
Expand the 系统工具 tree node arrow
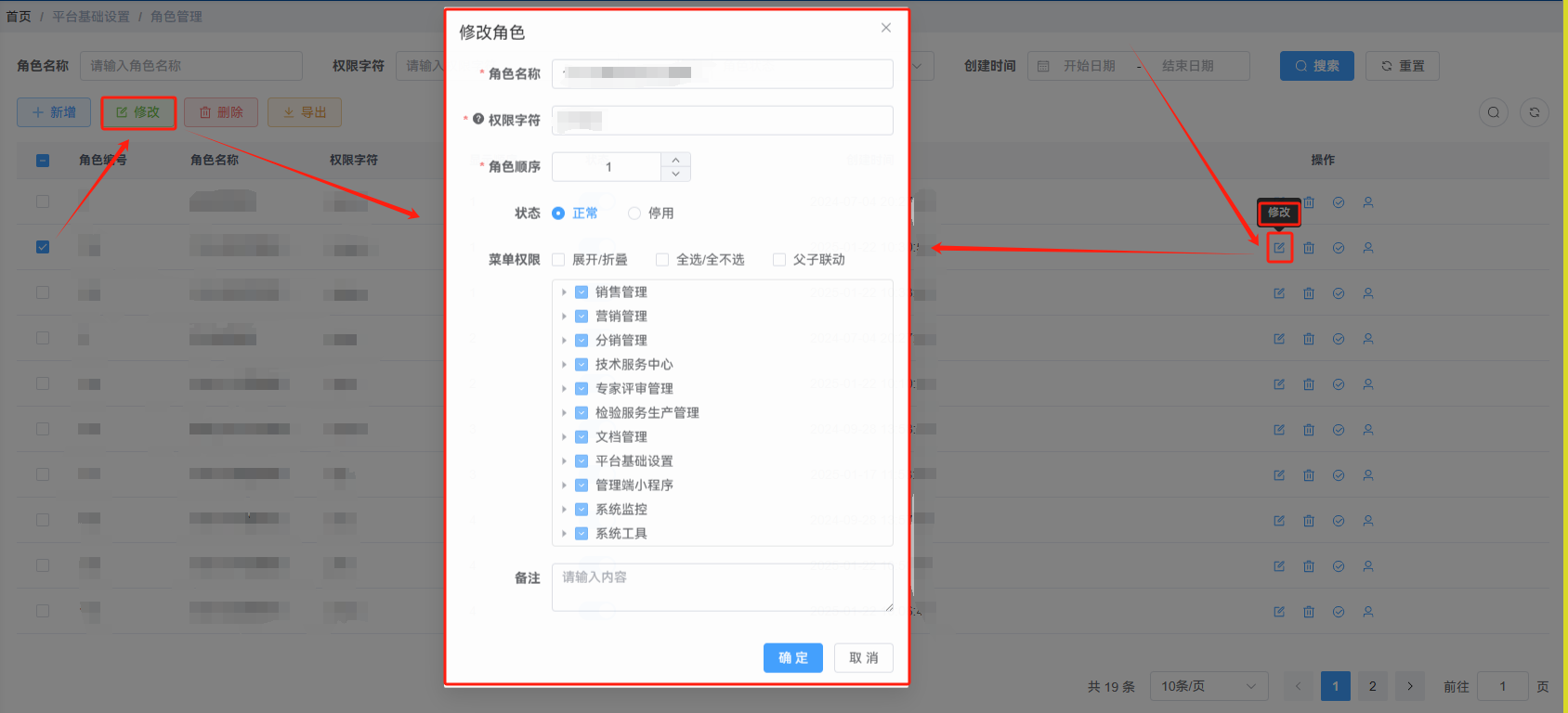point(564,534)
